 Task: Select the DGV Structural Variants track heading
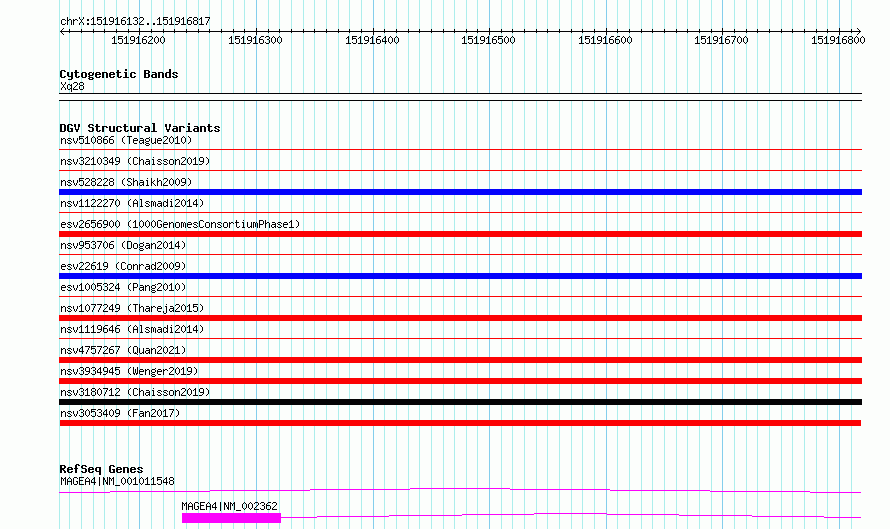140,128
